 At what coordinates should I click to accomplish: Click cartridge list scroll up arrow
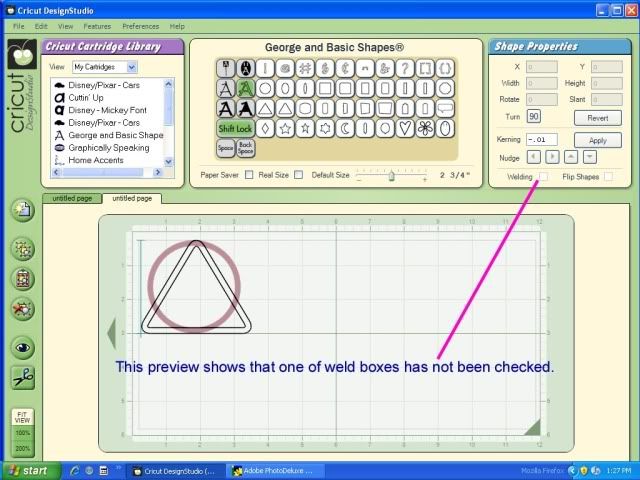[x=169, y=84]
